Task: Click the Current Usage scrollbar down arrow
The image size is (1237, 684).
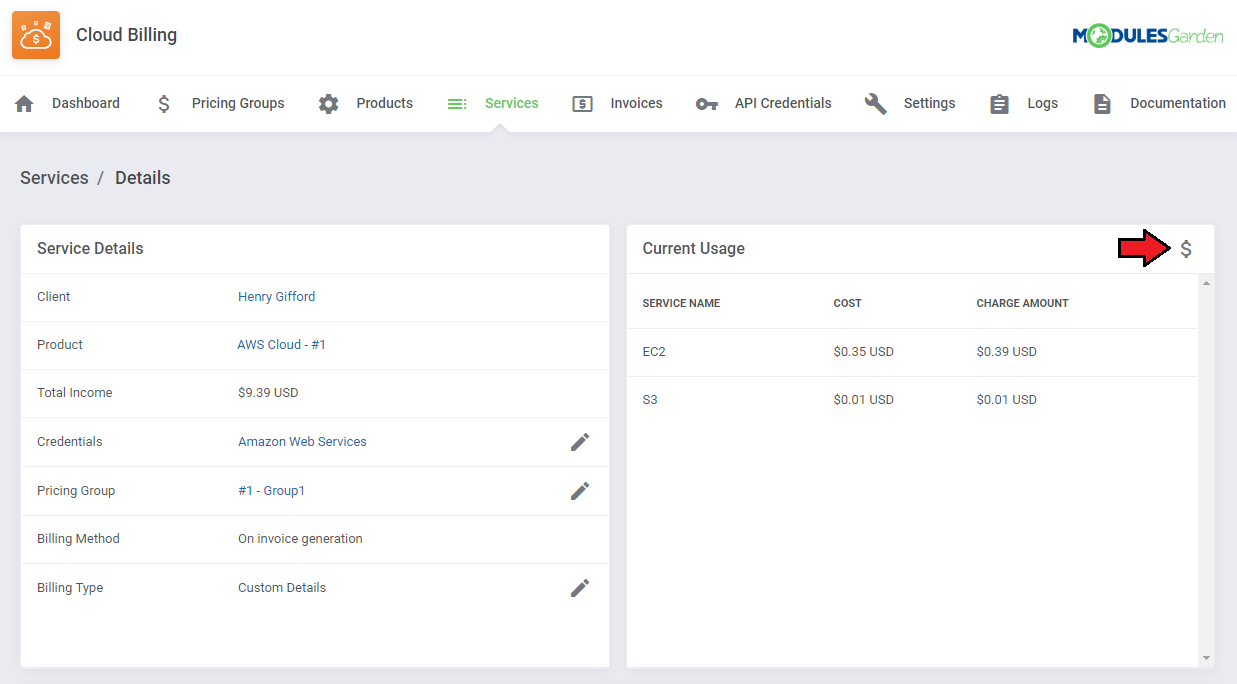Action: 1206,658
